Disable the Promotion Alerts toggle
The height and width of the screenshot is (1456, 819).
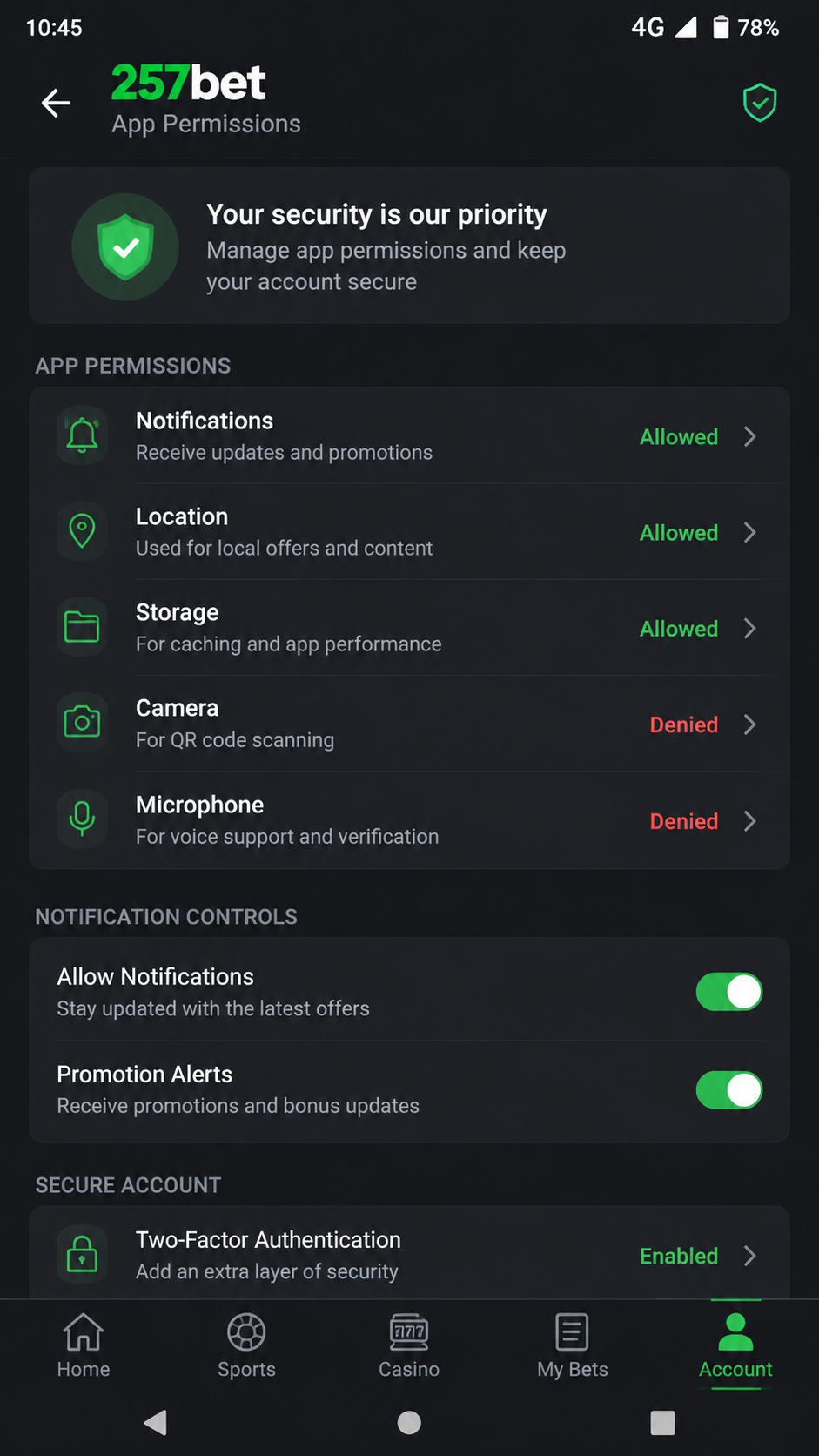pos(729,1090)
